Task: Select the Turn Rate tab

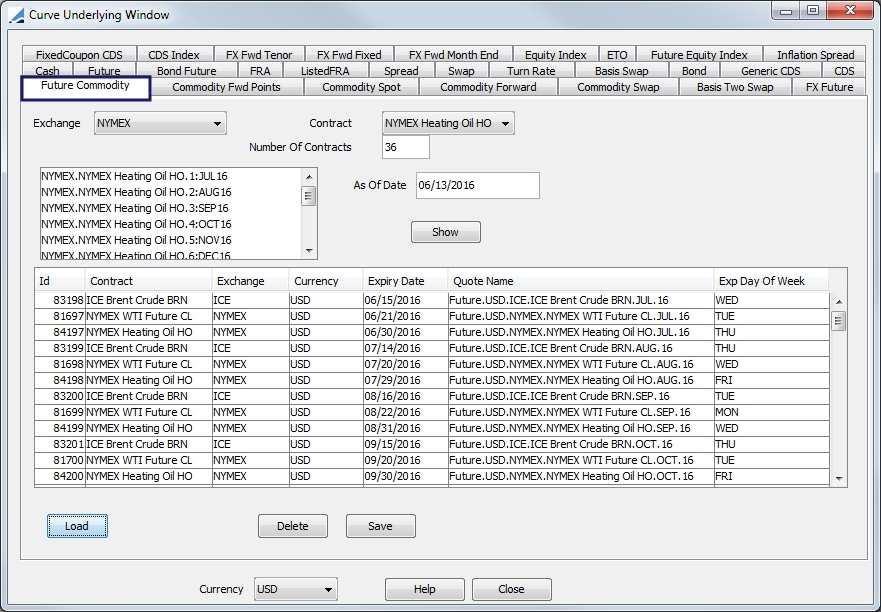Action: click(531, 71)
